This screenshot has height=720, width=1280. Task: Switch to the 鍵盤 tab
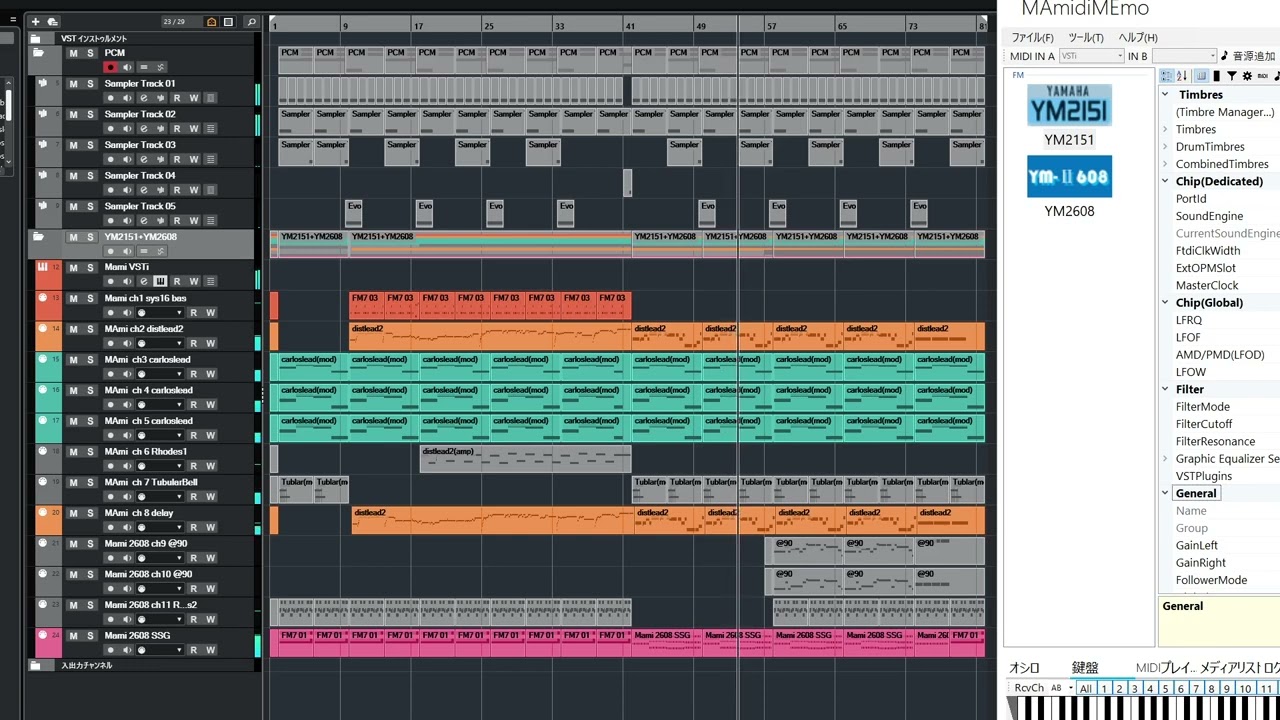coord(1085,668)
